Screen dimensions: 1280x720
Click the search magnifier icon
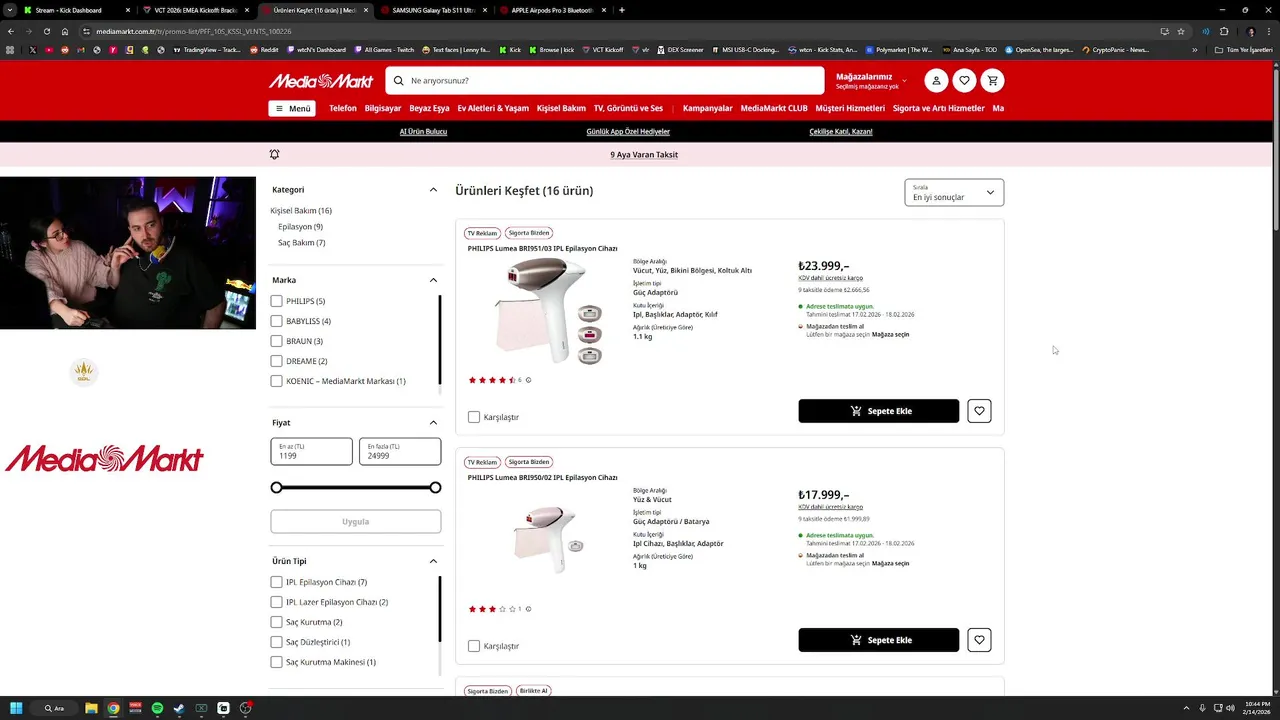pyautogui.click(x=399, y=81)
